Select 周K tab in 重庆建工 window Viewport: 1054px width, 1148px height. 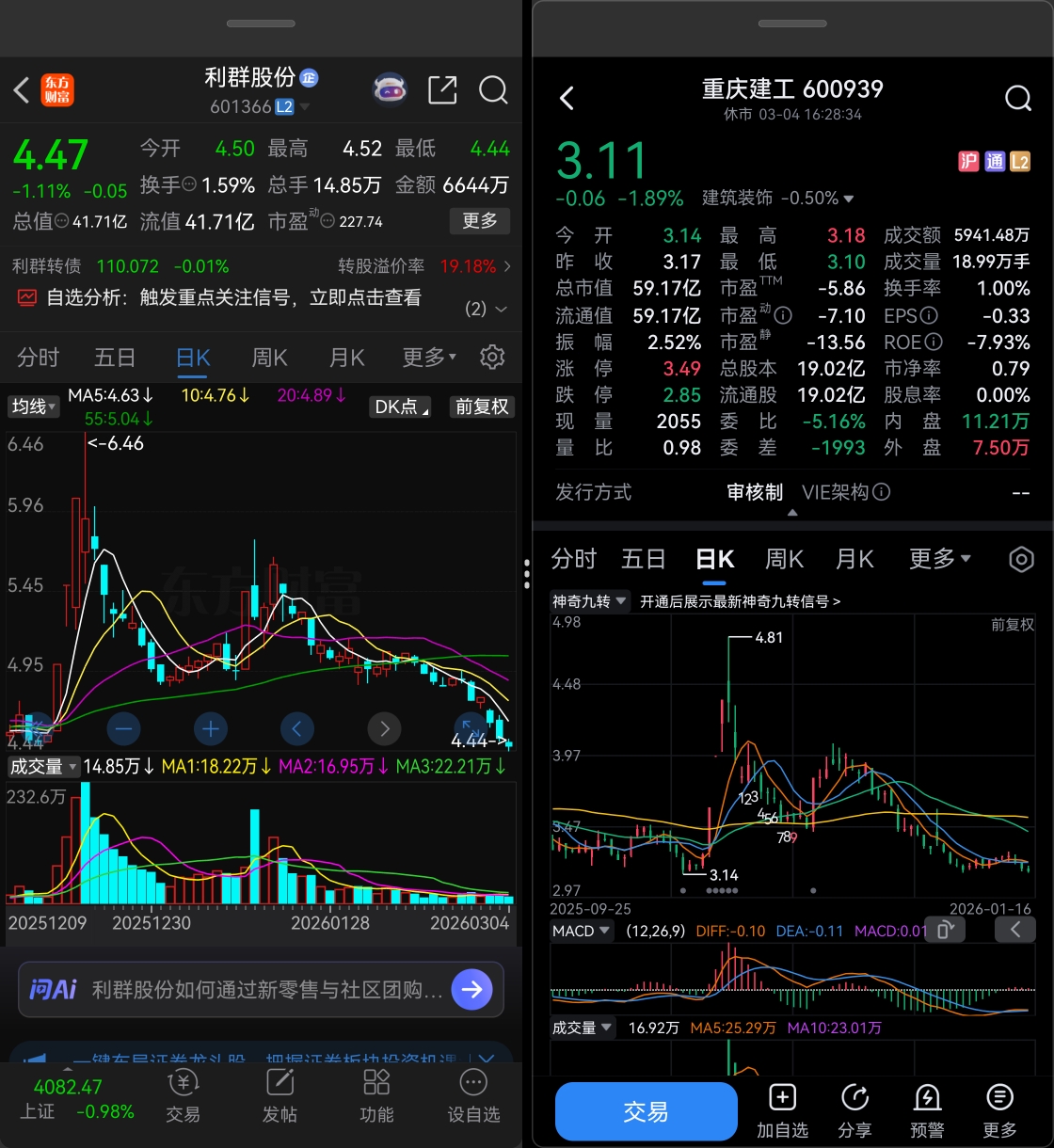pyautogui.click(x=785, y=559)
